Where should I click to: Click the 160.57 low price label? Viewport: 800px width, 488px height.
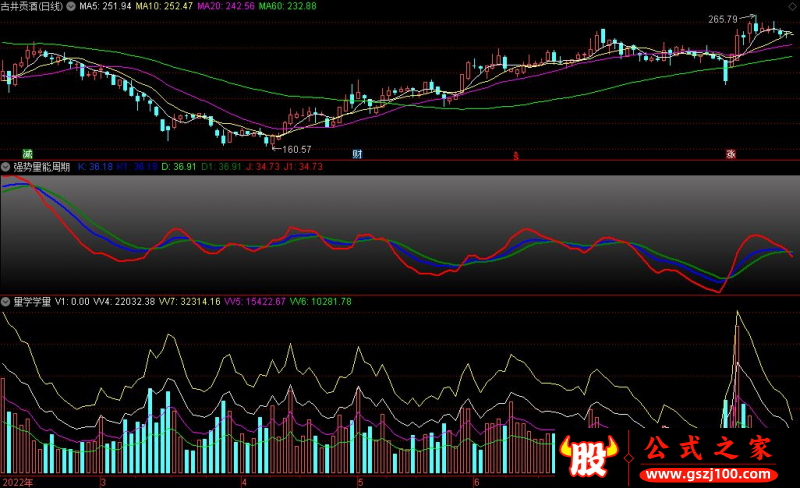297,150
